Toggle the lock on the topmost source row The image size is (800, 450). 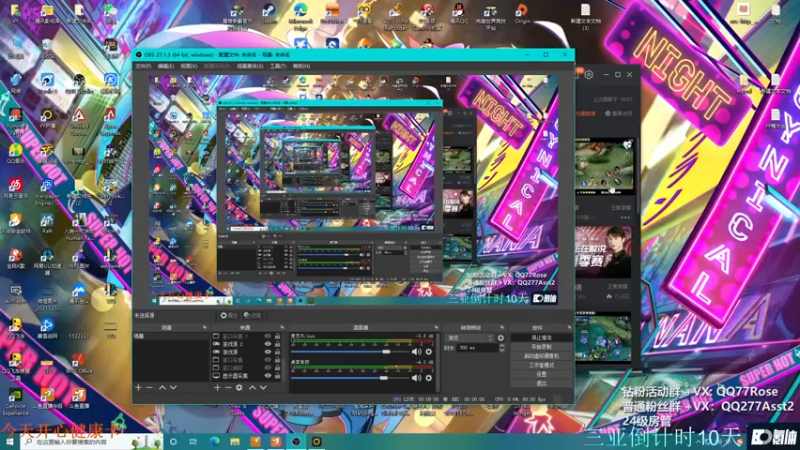pyautogui.click(x=278, y=336)
